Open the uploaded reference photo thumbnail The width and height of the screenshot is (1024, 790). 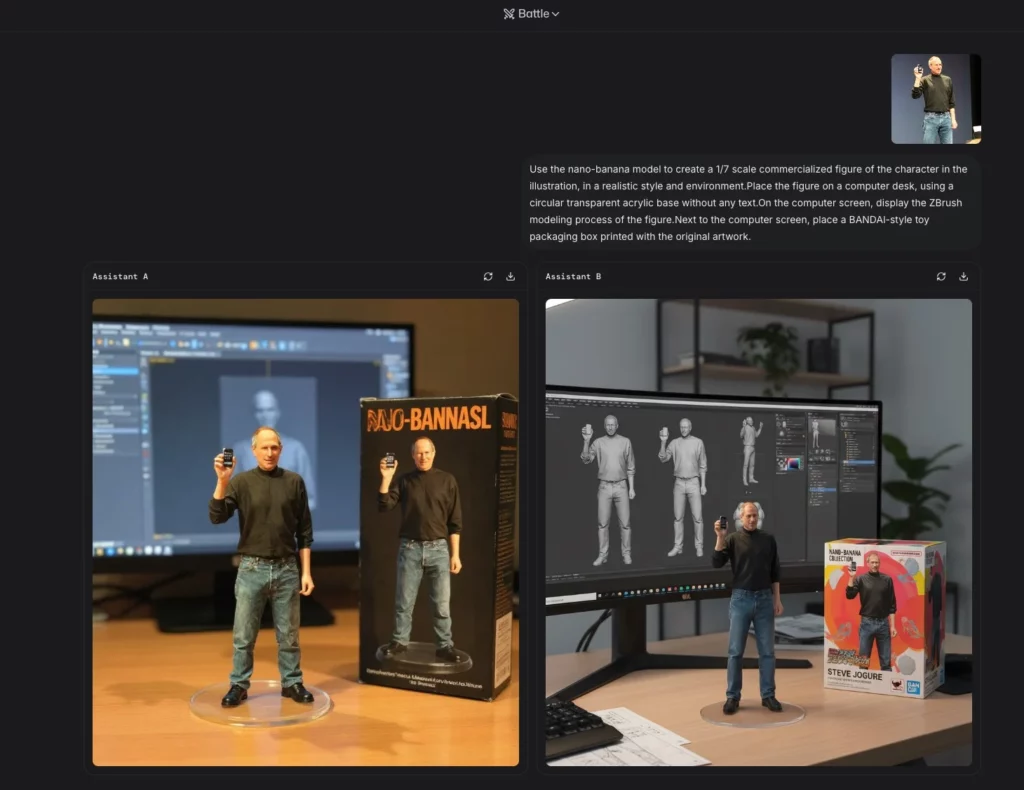[936, 99]
